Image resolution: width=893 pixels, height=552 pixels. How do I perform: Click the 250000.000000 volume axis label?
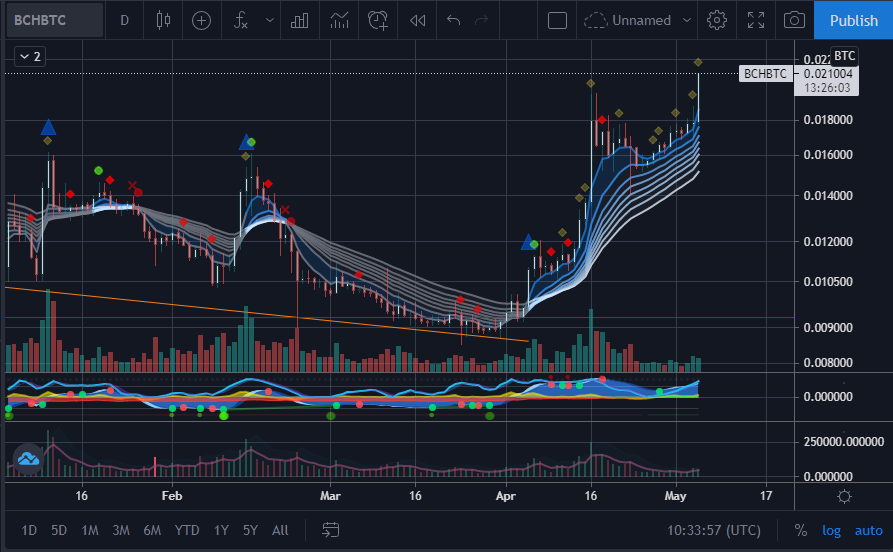[x=843, y=441]
